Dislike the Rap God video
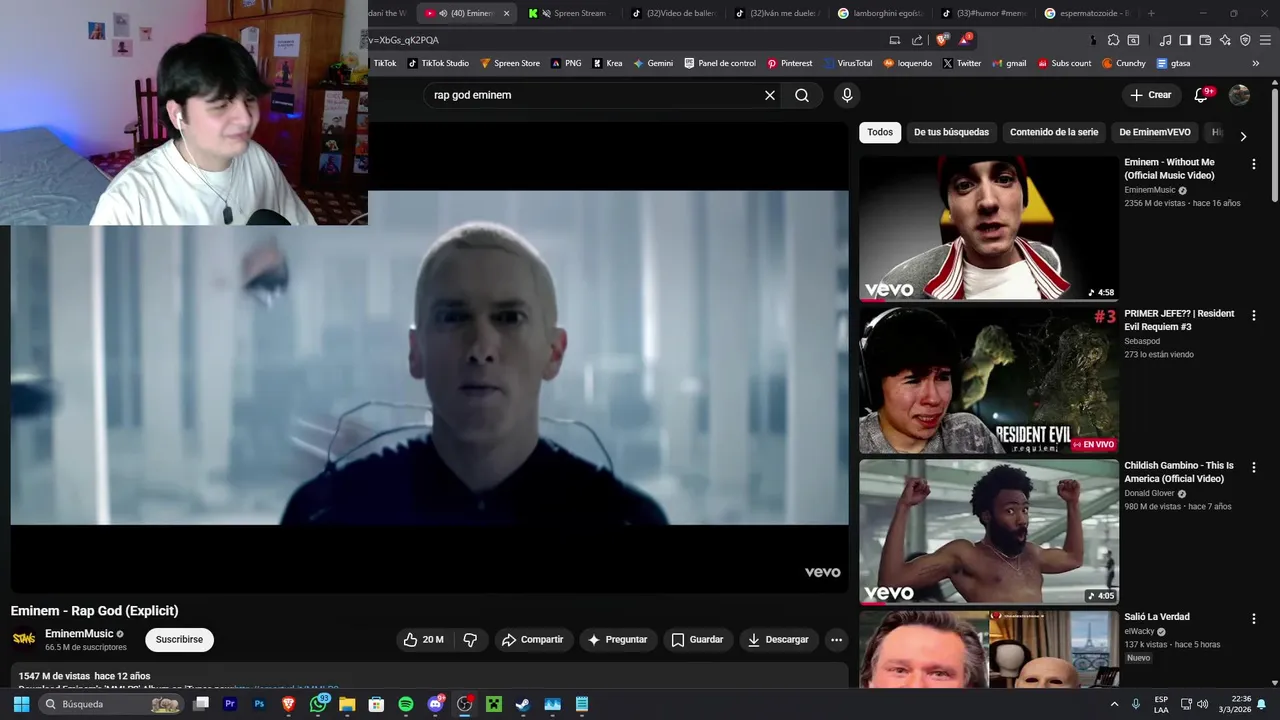Screen dimensions: 1280x720 470,639
